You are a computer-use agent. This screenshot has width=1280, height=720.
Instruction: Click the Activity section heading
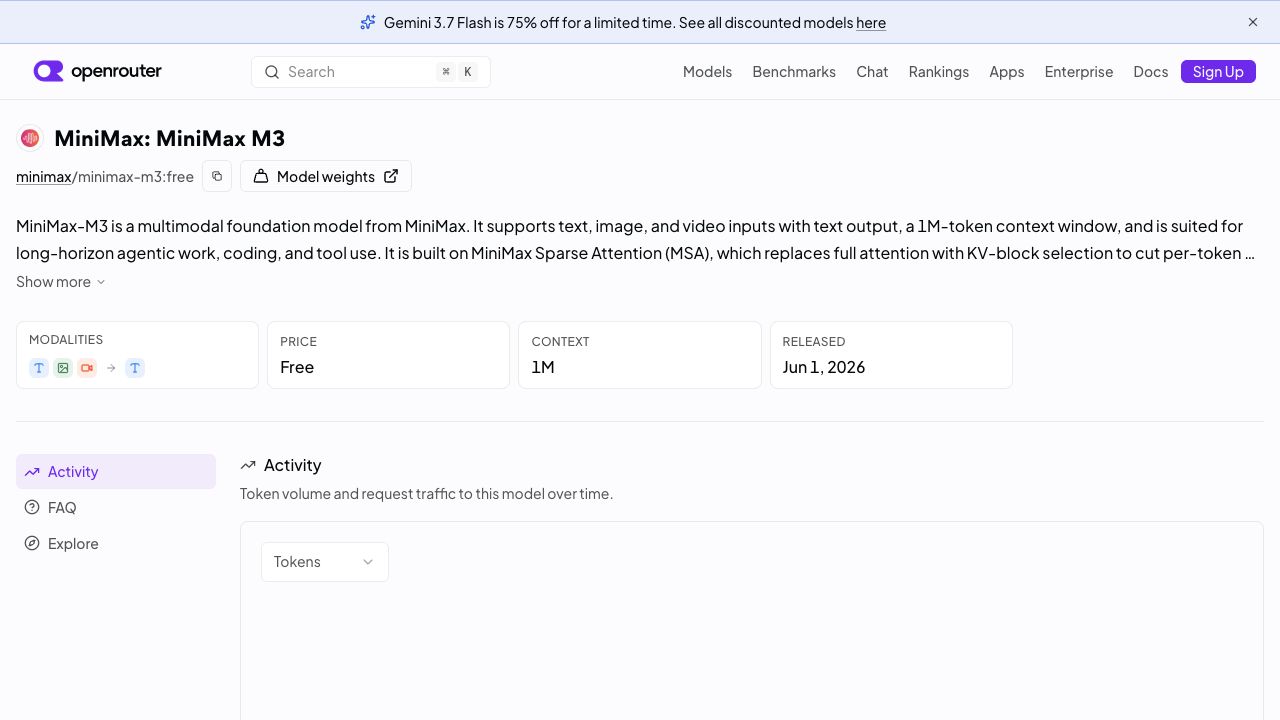292,465
